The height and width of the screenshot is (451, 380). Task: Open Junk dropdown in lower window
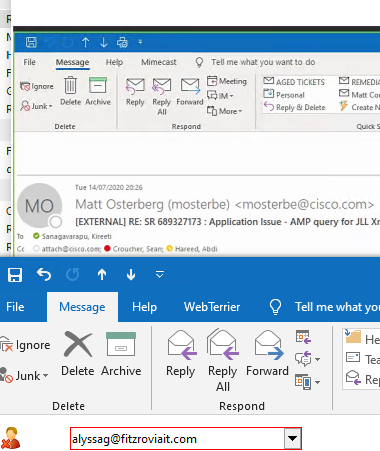[25, 375]
